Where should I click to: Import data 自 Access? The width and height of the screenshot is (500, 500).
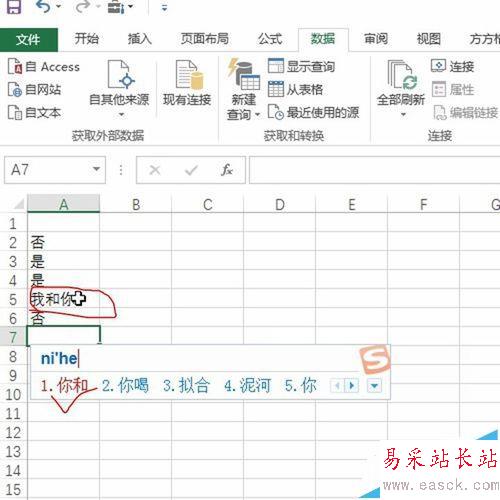click(44, 67)
